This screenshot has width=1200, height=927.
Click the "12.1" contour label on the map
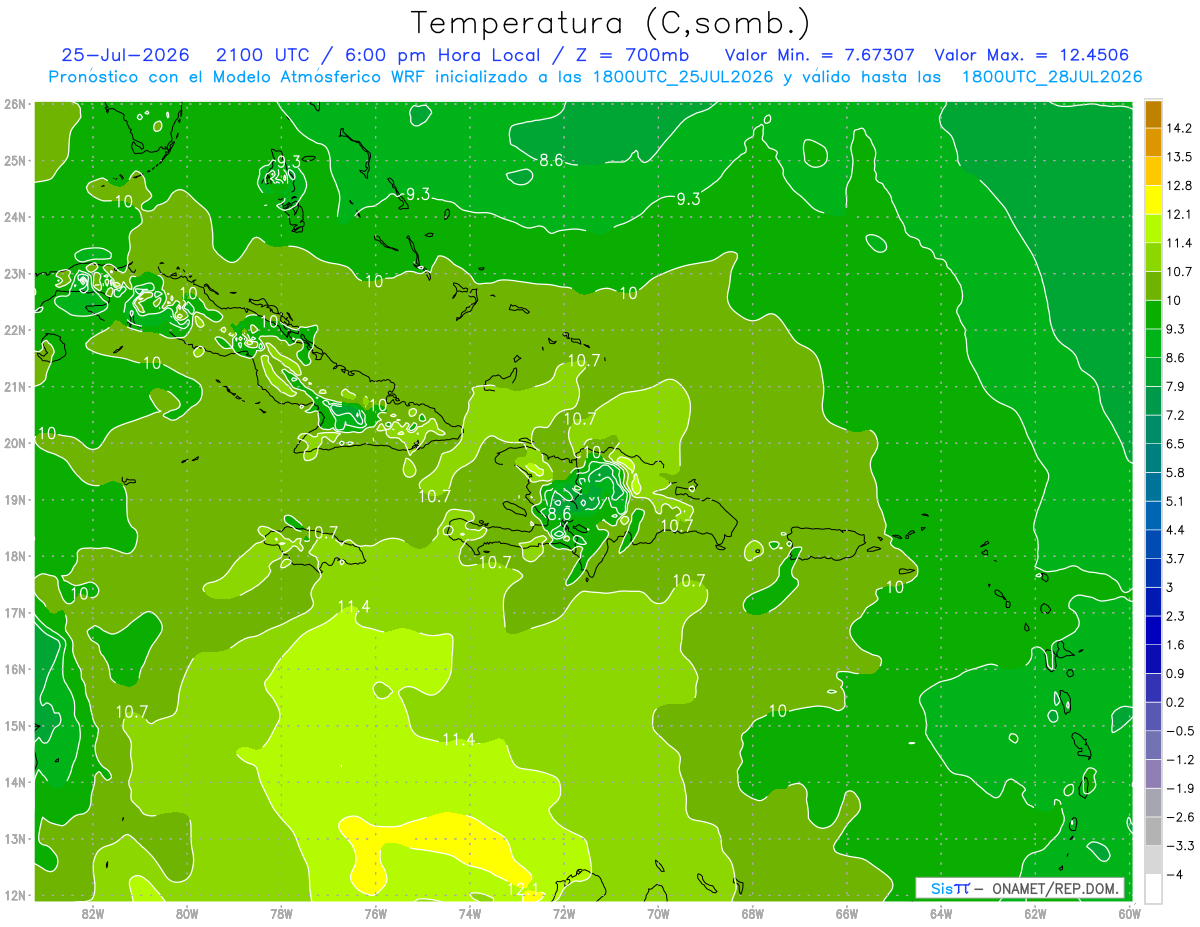click(523, 888)
